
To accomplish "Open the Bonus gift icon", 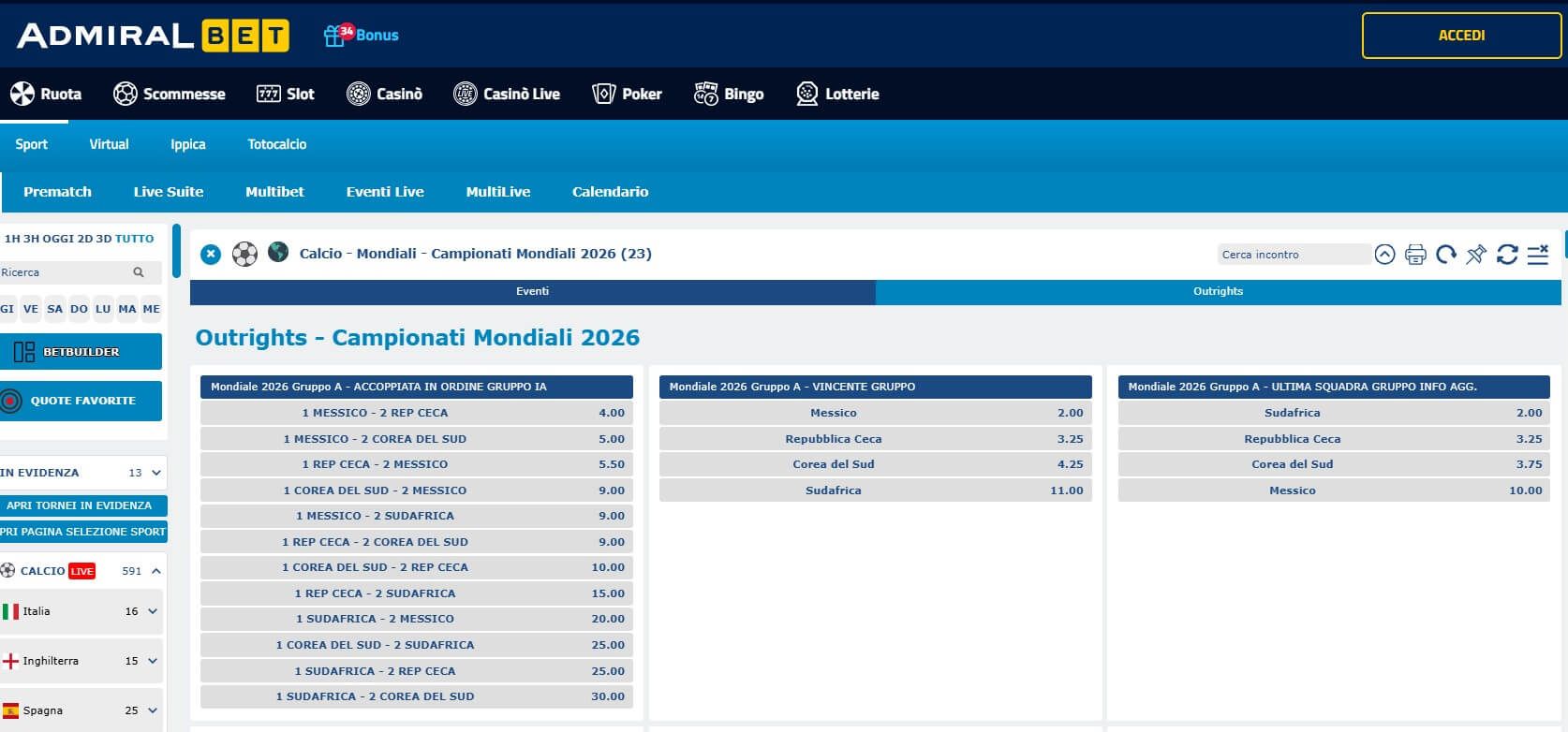I will [334, 36].
